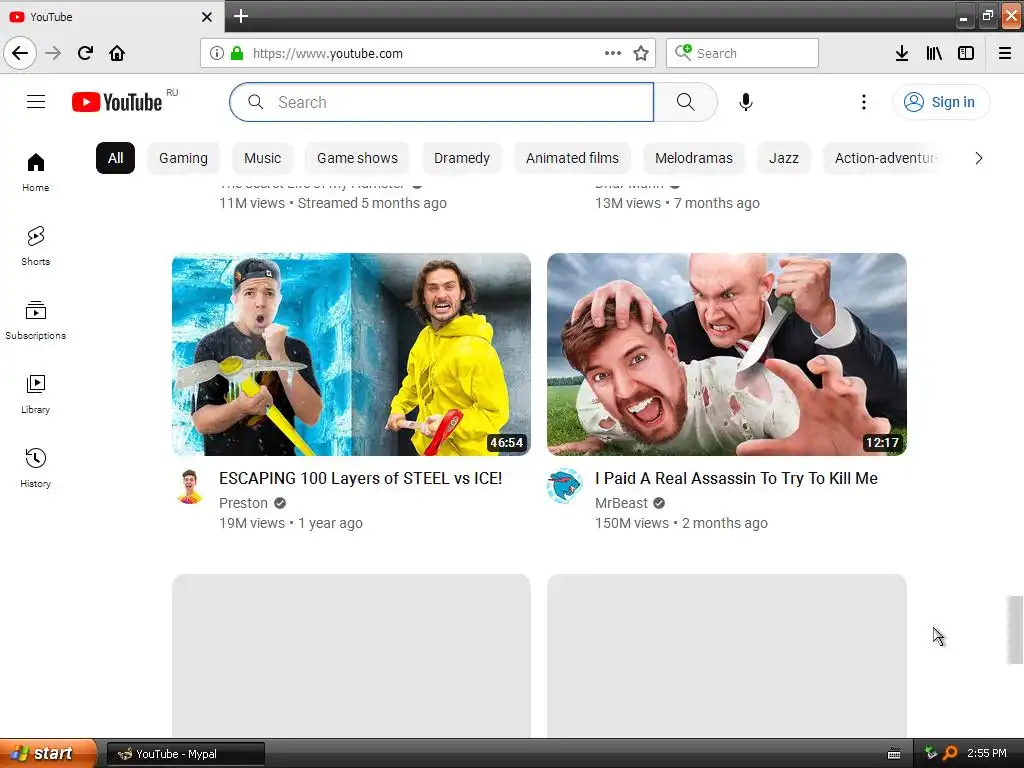Click the browser forward arrow

click(53, 53)
